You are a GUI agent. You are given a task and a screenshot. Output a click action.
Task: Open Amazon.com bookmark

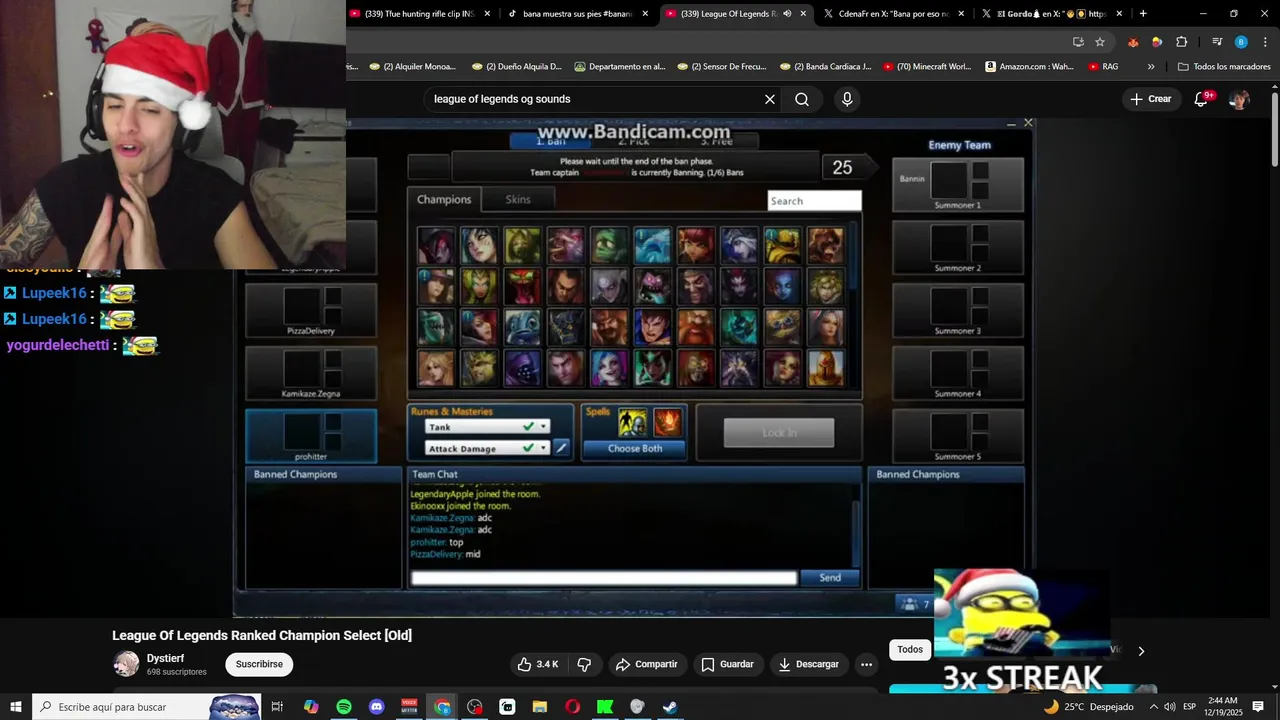[1030, 67]
